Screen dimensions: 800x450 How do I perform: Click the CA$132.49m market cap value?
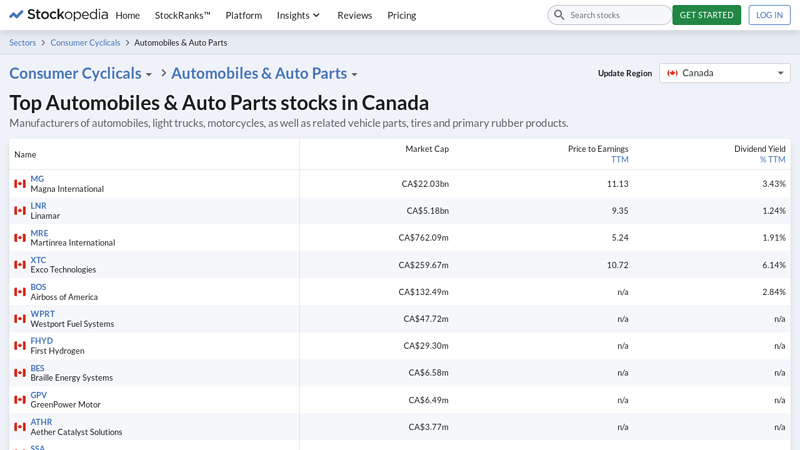click(x=423, y=292)
